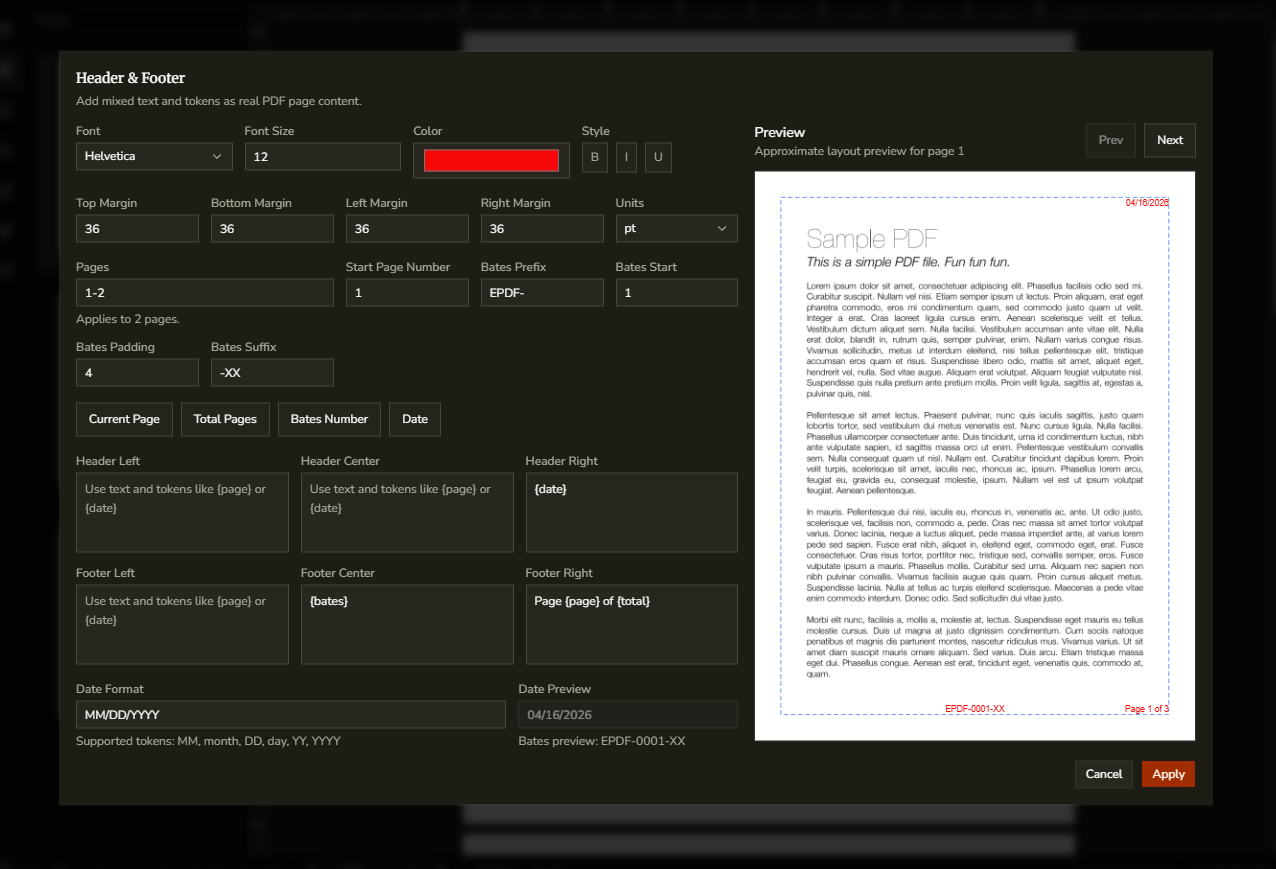Insert the Bates Number token
The height and width of the screenshot is (869, 1276).
329,419
